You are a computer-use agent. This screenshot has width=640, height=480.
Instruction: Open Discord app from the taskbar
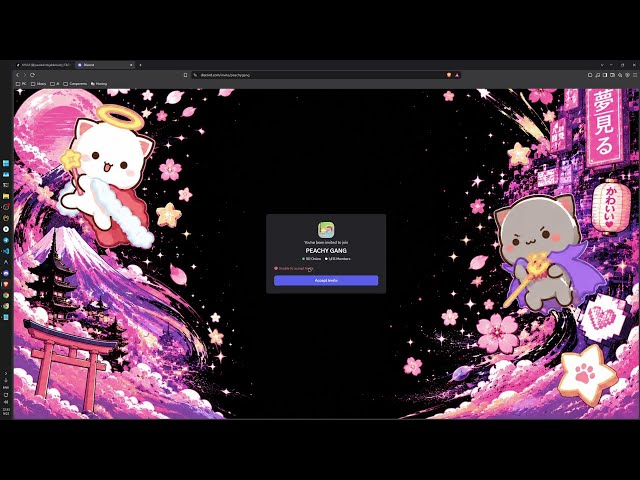point(6,273)
